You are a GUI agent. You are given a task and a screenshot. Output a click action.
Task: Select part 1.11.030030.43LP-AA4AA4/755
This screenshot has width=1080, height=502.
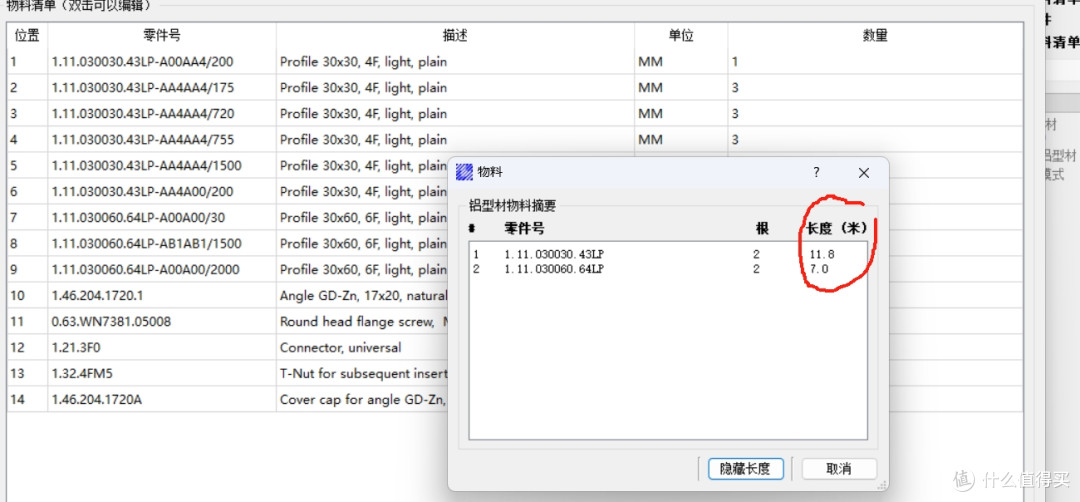click(x=143, y=140)
